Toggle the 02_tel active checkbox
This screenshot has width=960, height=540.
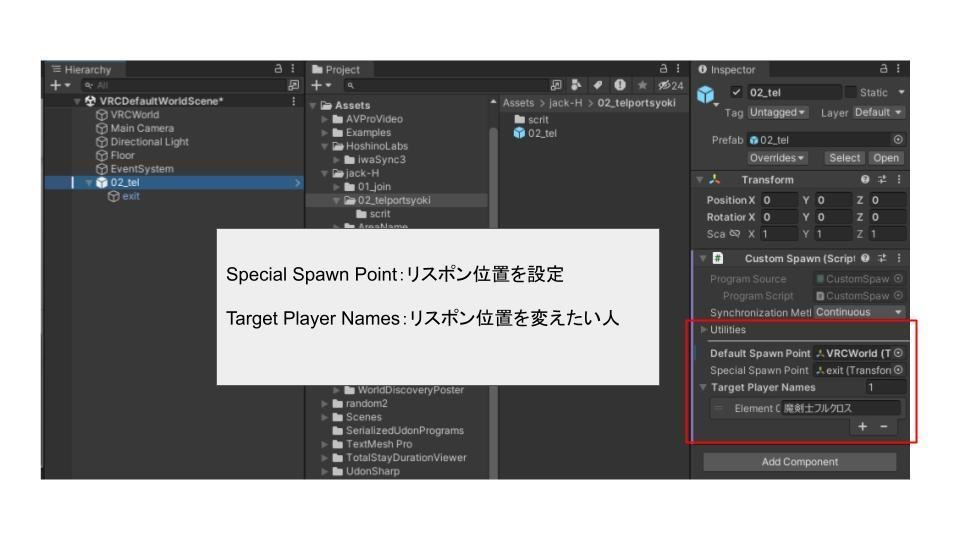[736, 92]
